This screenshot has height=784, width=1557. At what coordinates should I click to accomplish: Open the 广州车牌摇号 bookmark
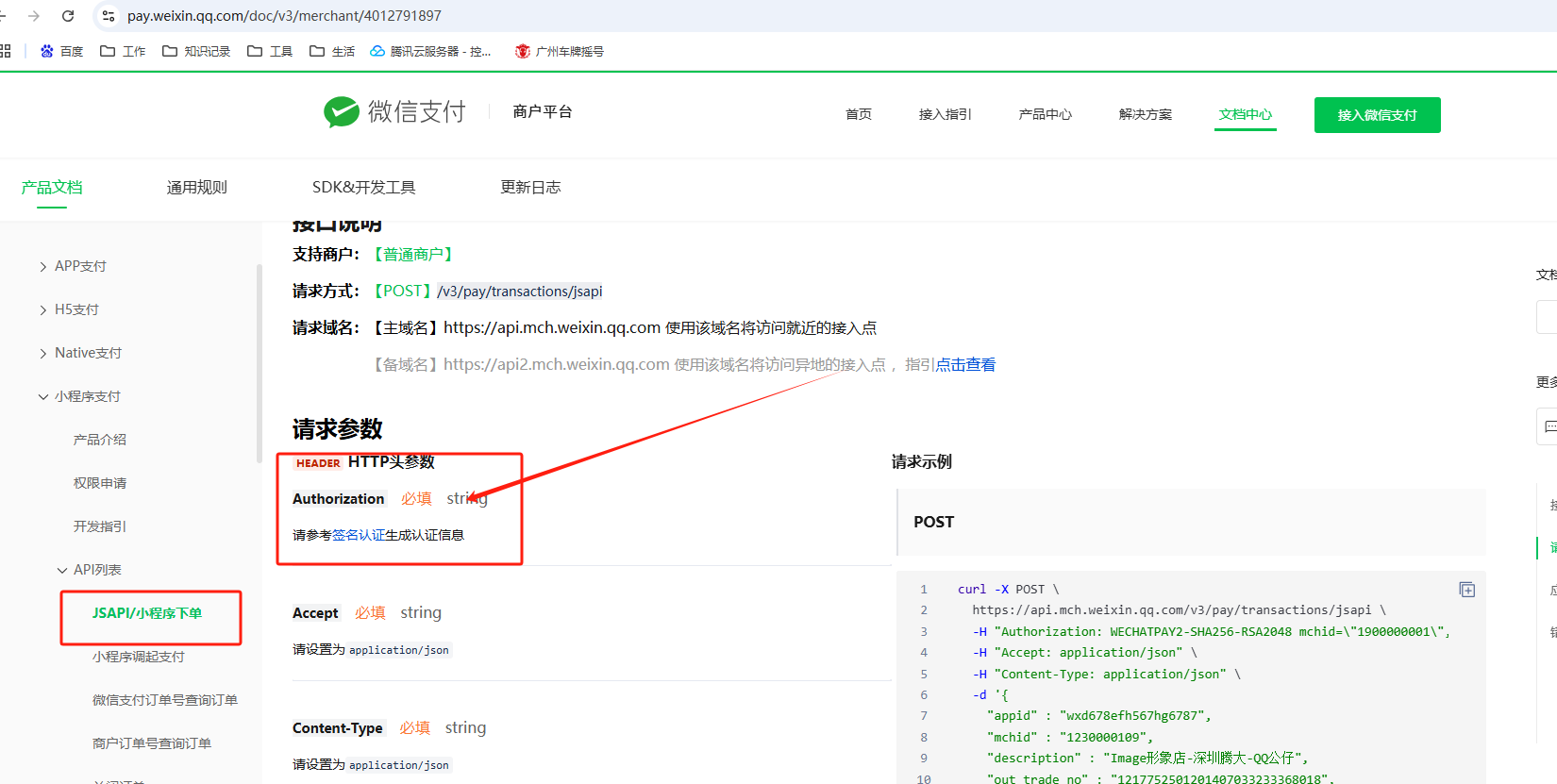tap(560, 51)
